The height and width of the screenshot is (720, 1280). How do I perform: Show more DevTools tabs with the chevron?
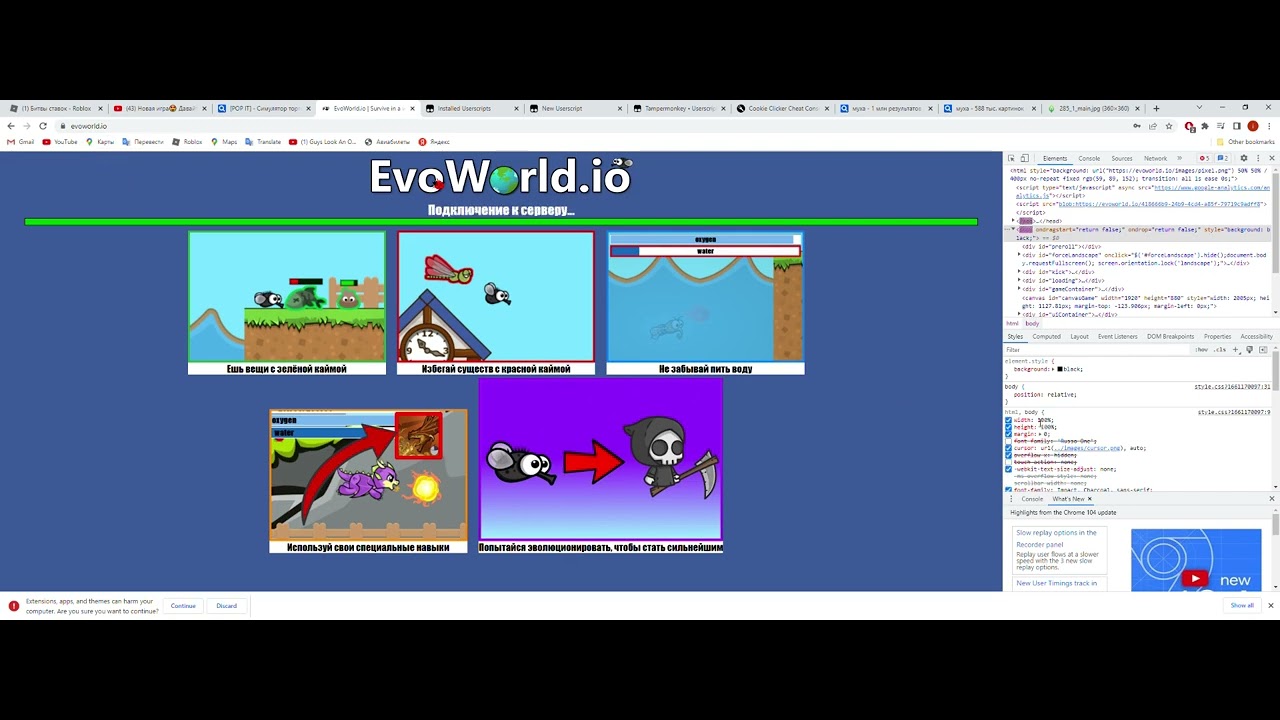[1179, 158]
